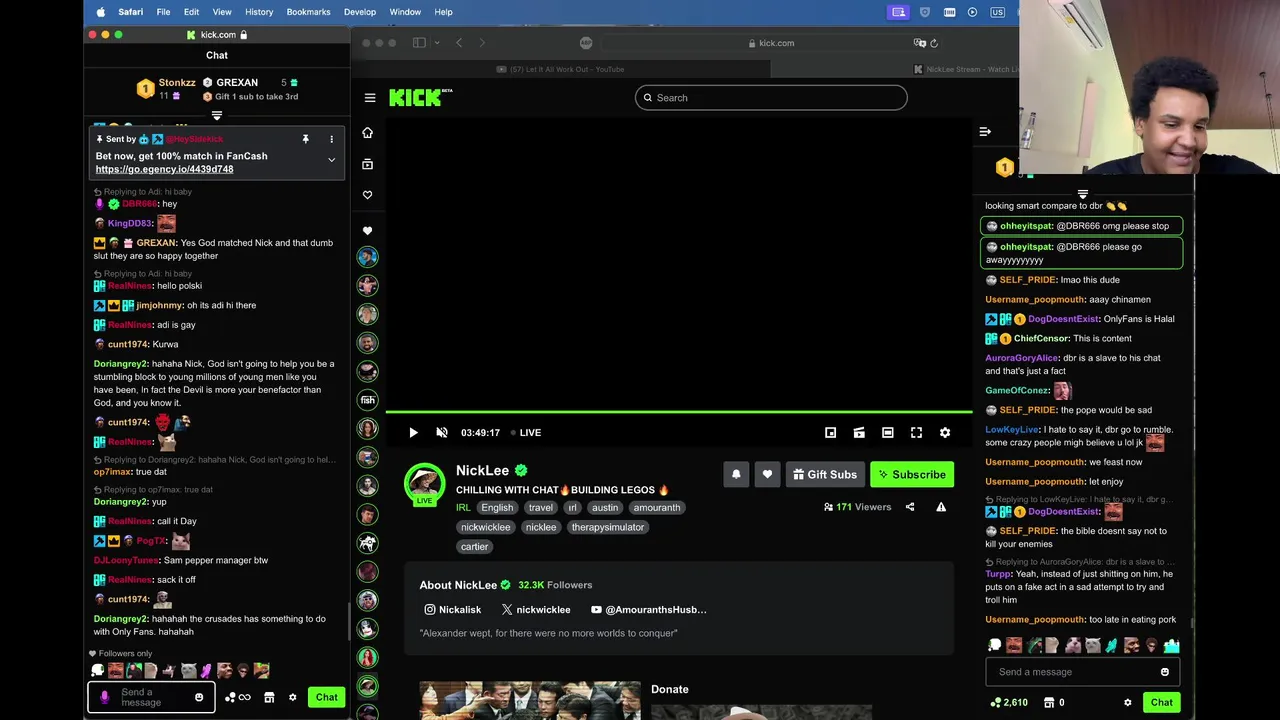
Task: Open player settings gear
Action: click(x=945, y=433)
